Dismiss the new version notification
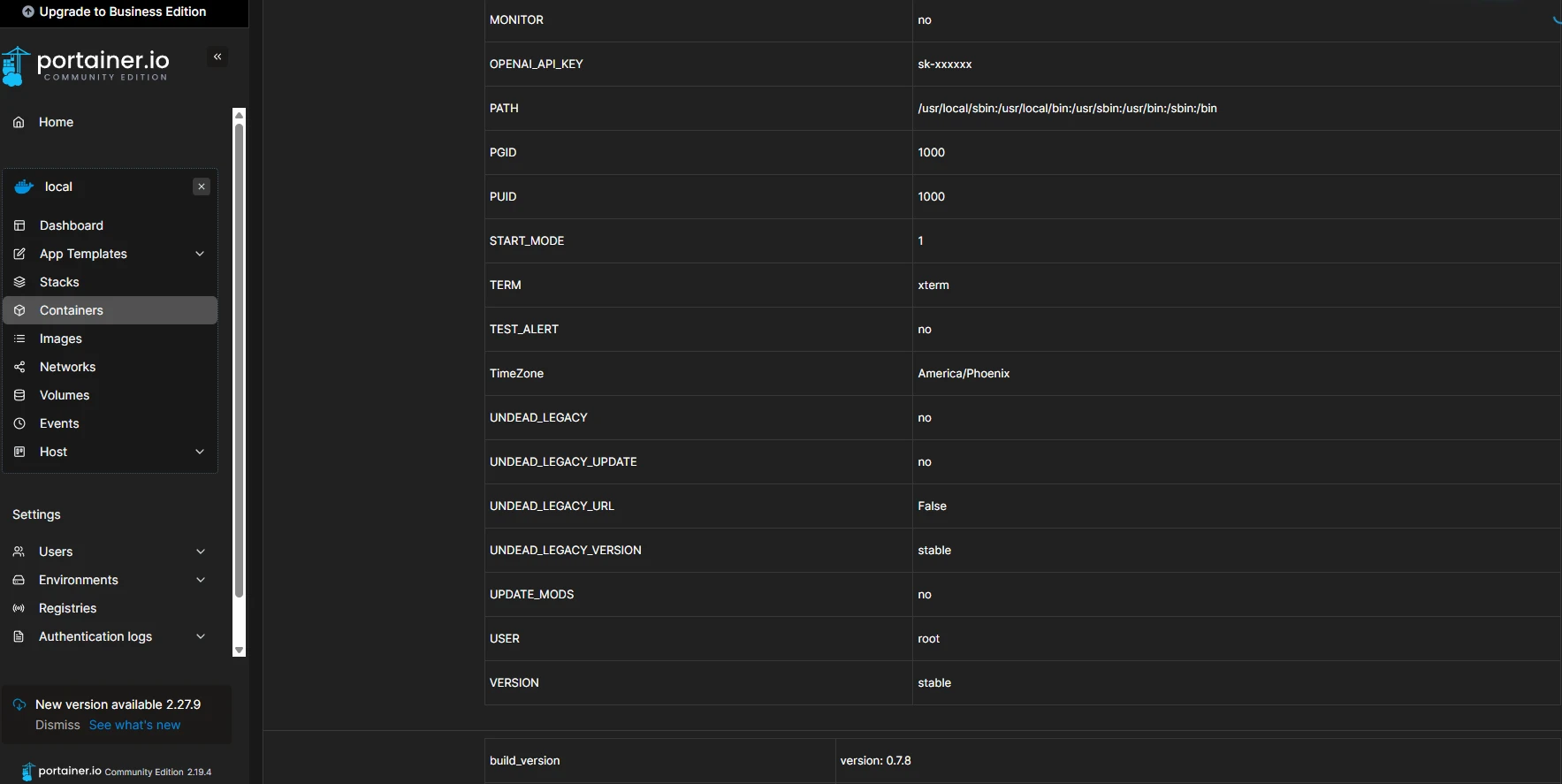This screenshot has height=784, width=1562. [57, 725]
